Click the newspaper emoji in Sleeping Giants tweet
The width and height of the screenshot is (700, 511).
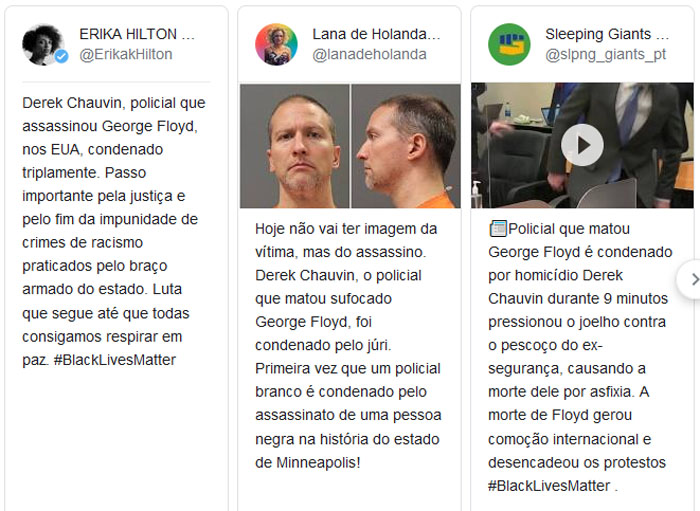(498, 229)
